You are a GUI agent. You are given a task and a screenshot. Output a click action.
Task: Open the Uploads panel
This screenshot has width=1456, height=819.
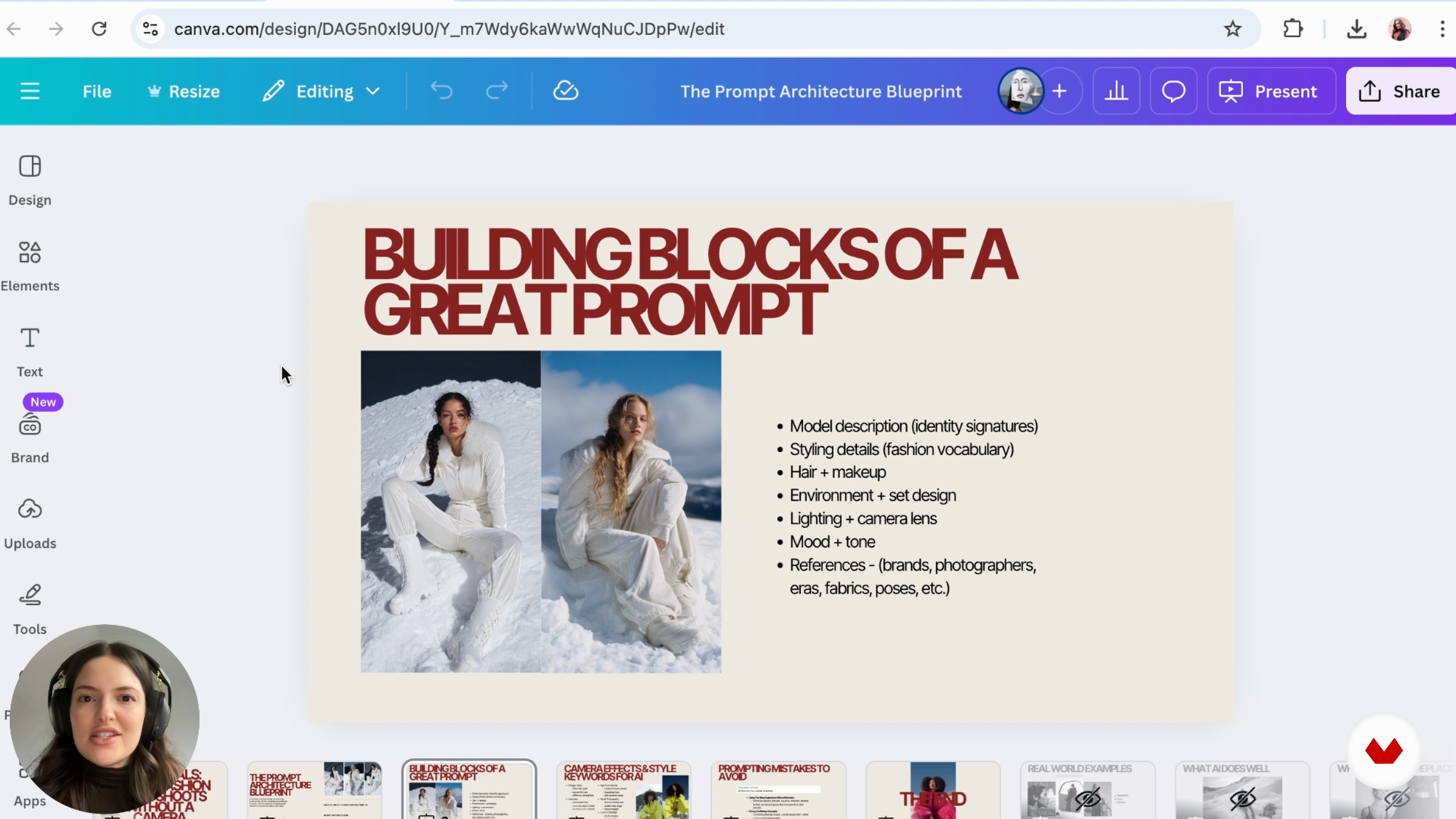click(x=30, y=524)
